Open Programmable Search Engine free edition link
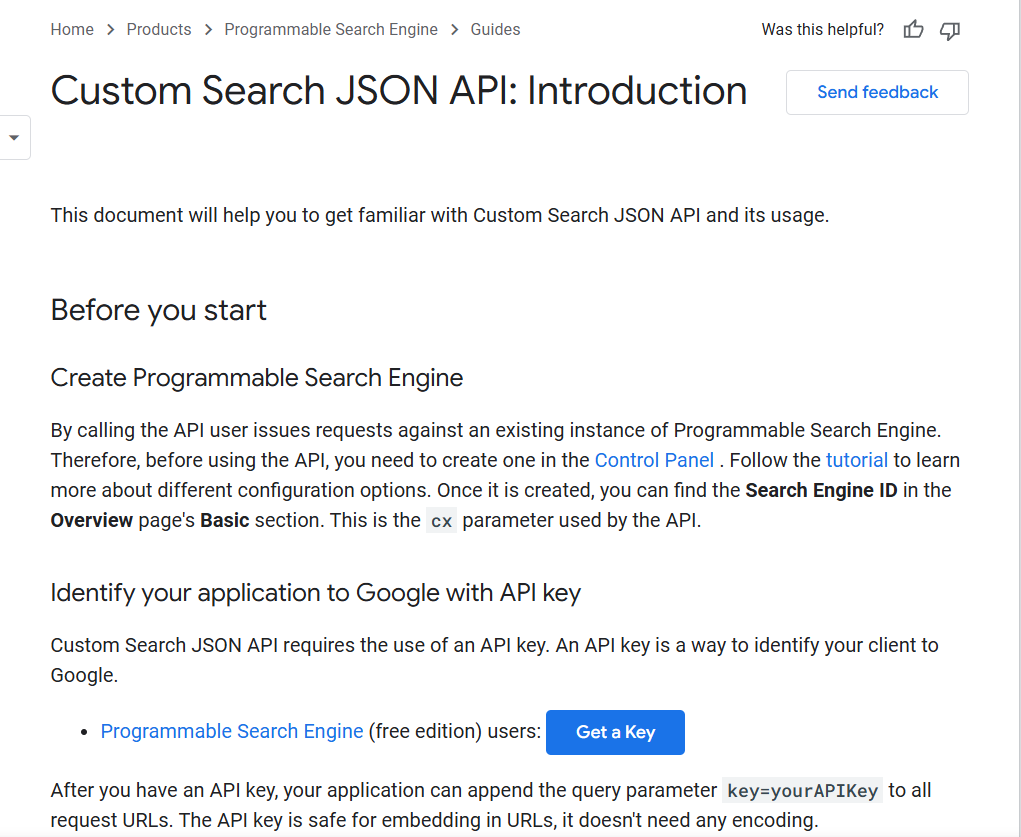Viewport: 1021px width, 837px height. 232,731
